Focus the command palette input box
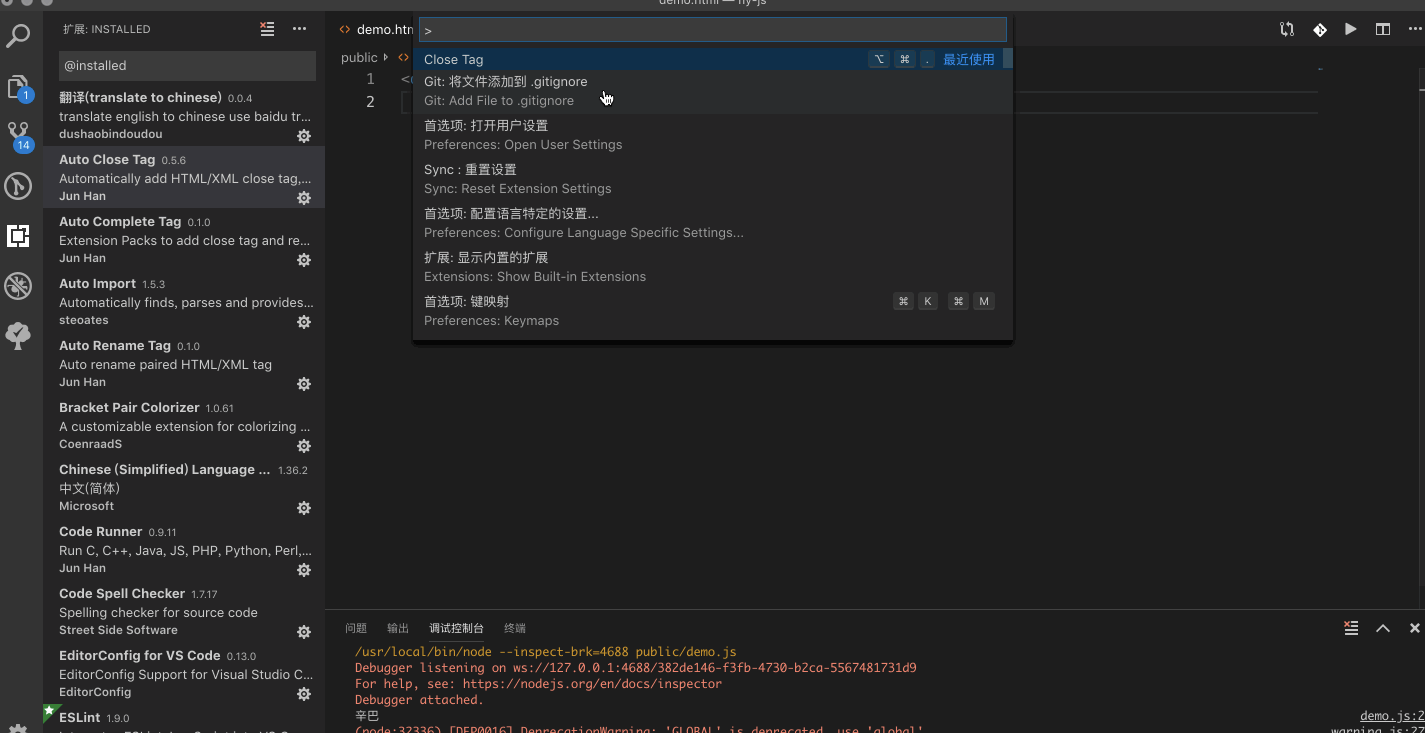The width and height of the screenshot is (1425, 733). pyautogui.click(x=712, y=30)
